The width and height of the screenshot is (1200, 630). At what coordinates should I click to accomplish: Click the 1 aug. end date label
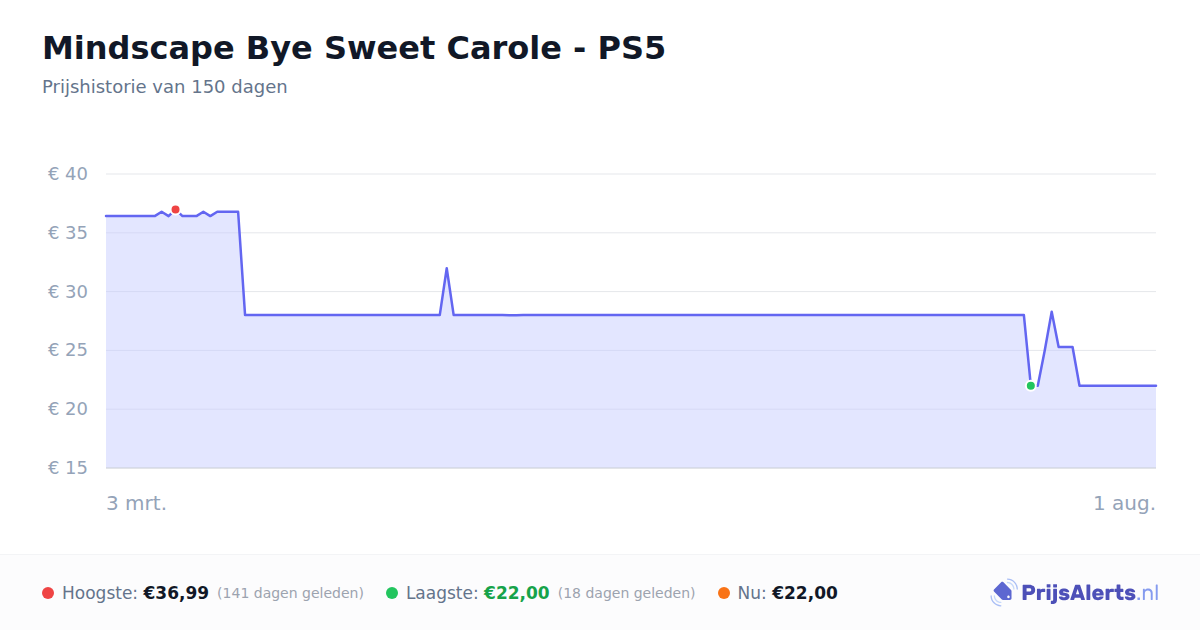(1124, 503)
